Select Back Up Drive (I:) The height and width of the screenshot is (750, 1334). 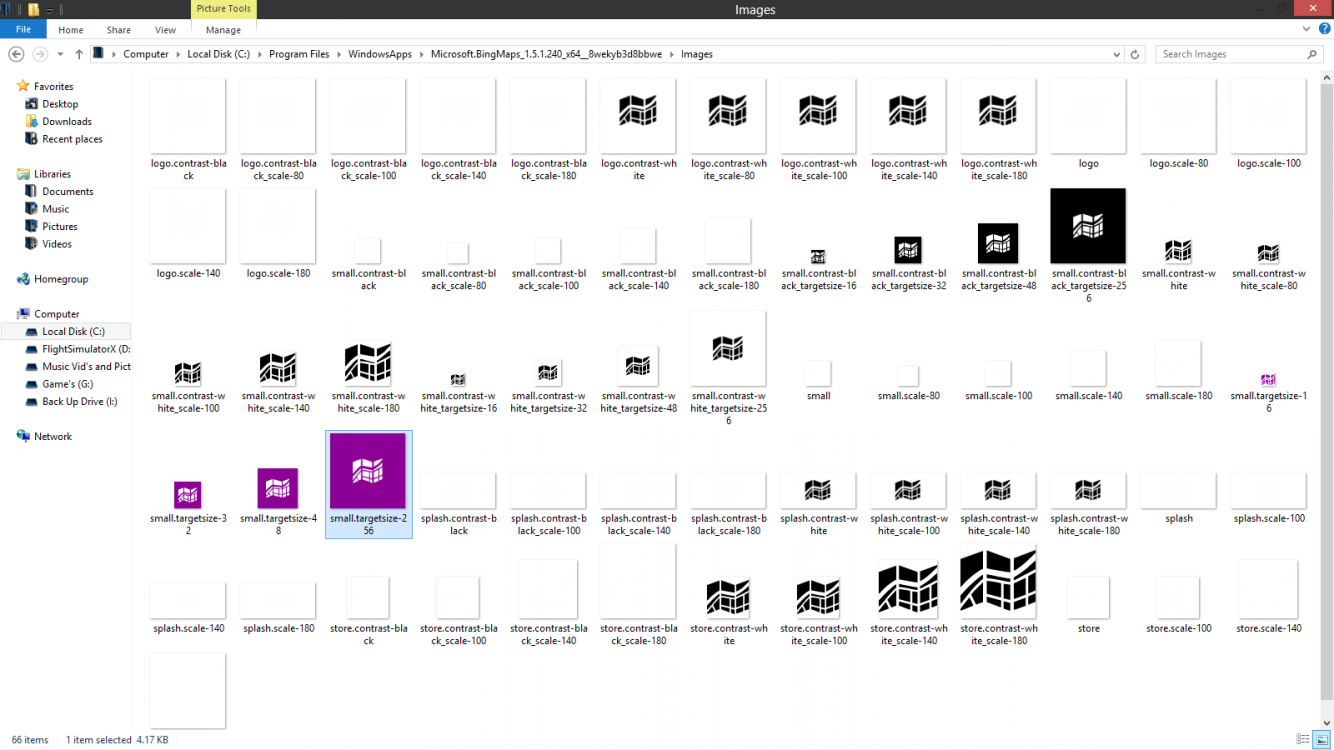[x=78, y=402]
